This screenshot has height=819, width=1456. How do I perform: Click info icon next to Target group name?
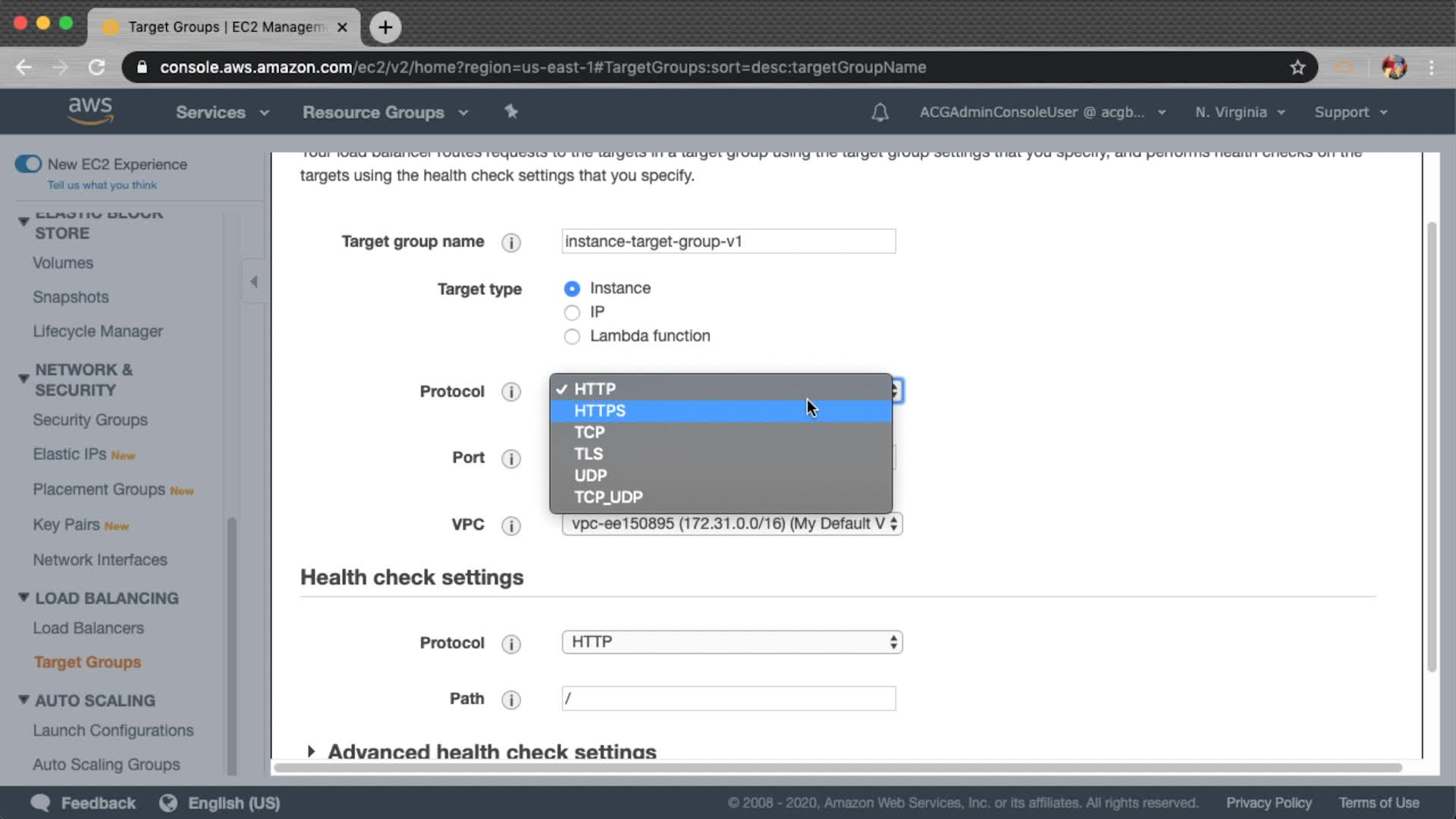click(511, 243)
